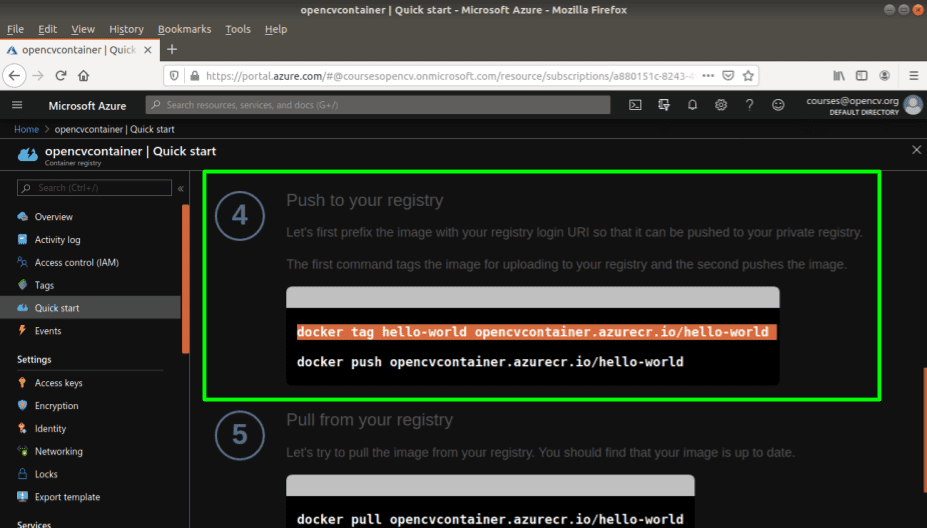Open Firefox Library icon
The height and width of the screenshot is (528, 927).
[839, 76]
